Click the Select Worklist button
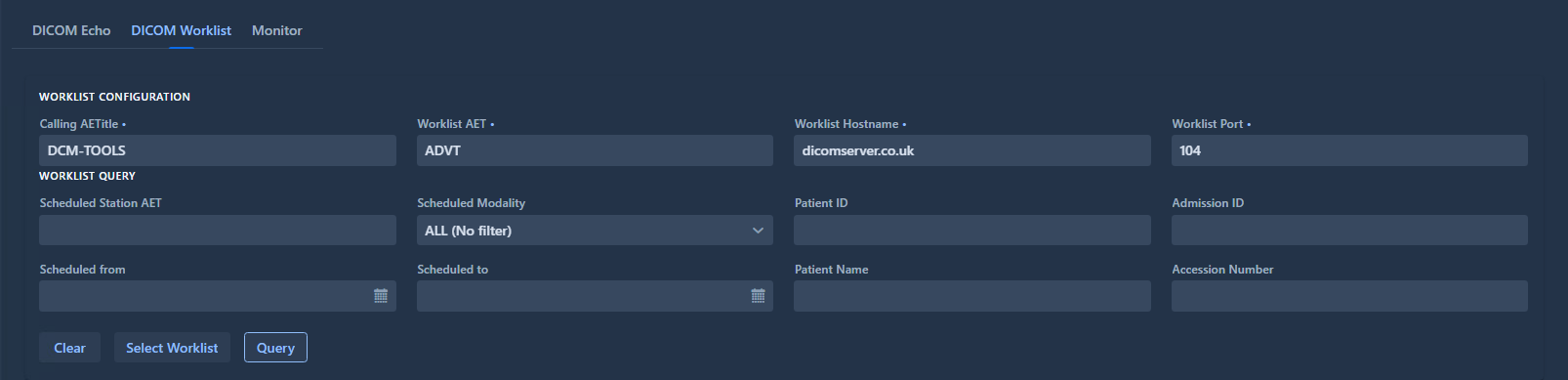The width and height of the screenshot is (1568, 380). (x=172, y=348)
